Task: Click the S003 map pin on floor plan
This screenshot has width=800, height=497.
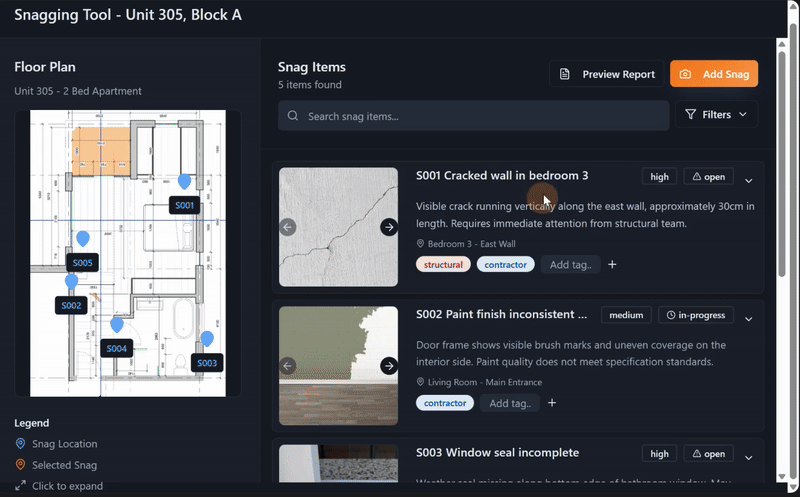Action: [207, 338]
